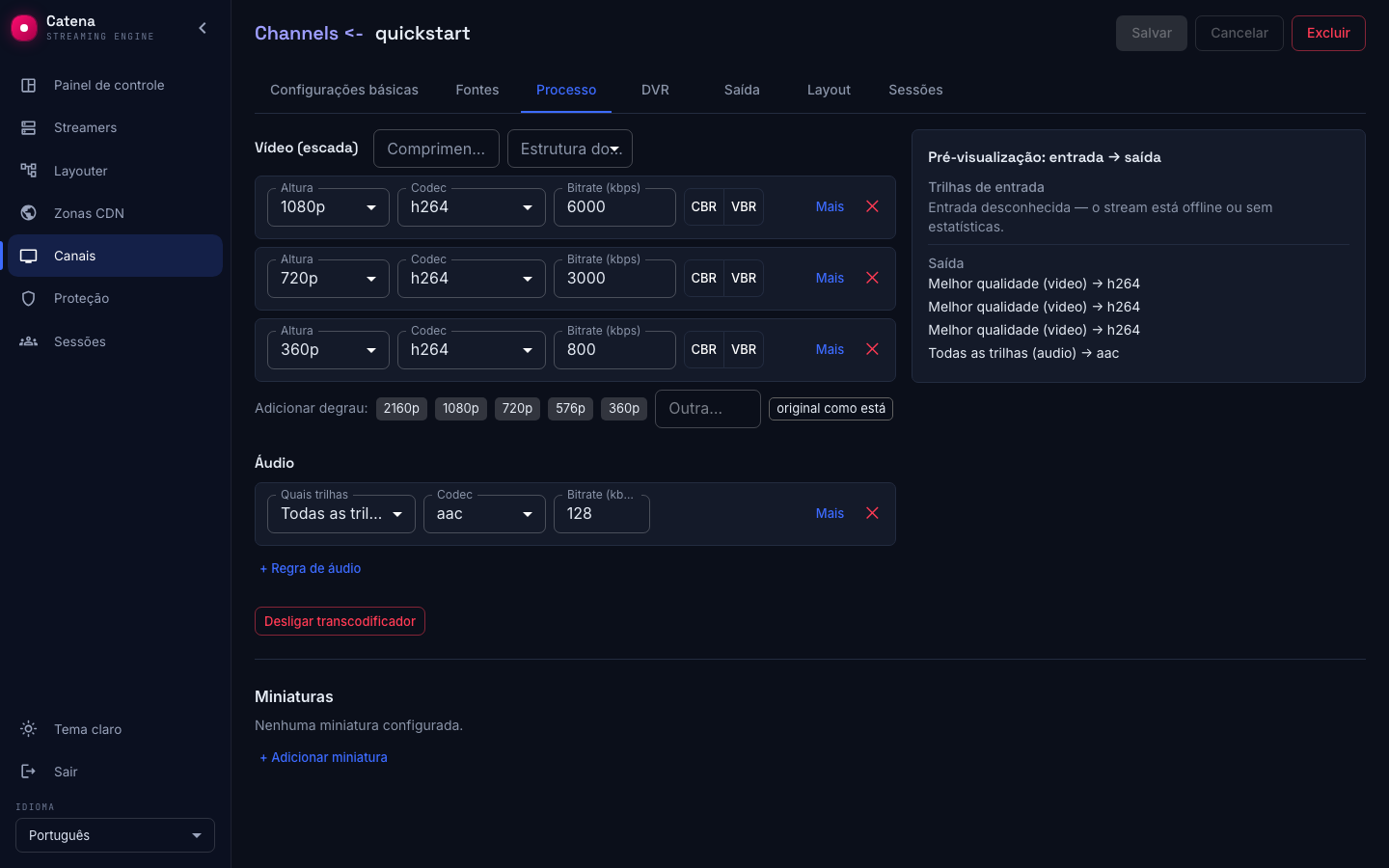Click the Channels breadcrumb link
1389x868 pixels.
(x=296, y=33)
